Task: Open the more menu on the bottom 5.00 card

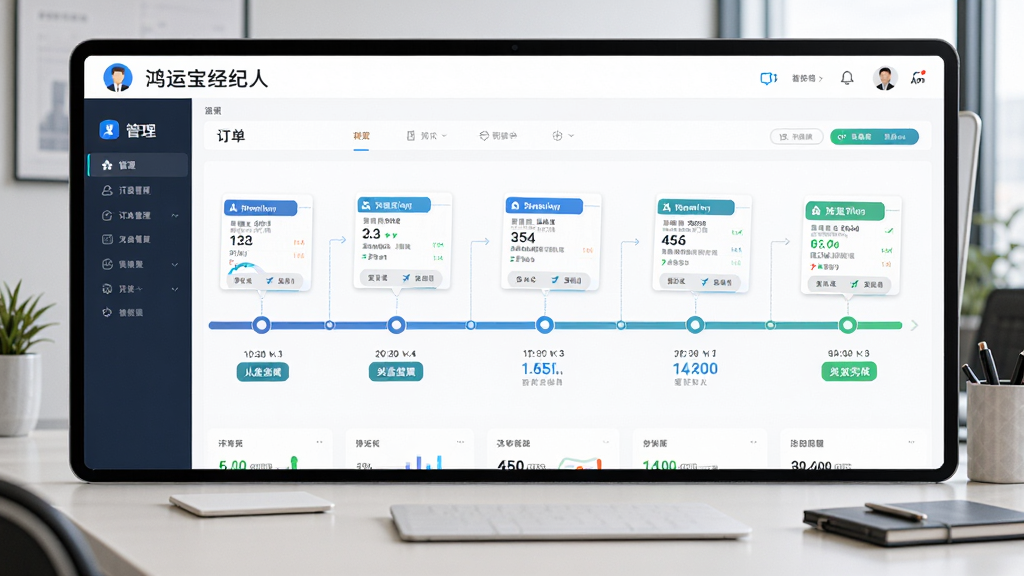Action: tap(319, 442)
